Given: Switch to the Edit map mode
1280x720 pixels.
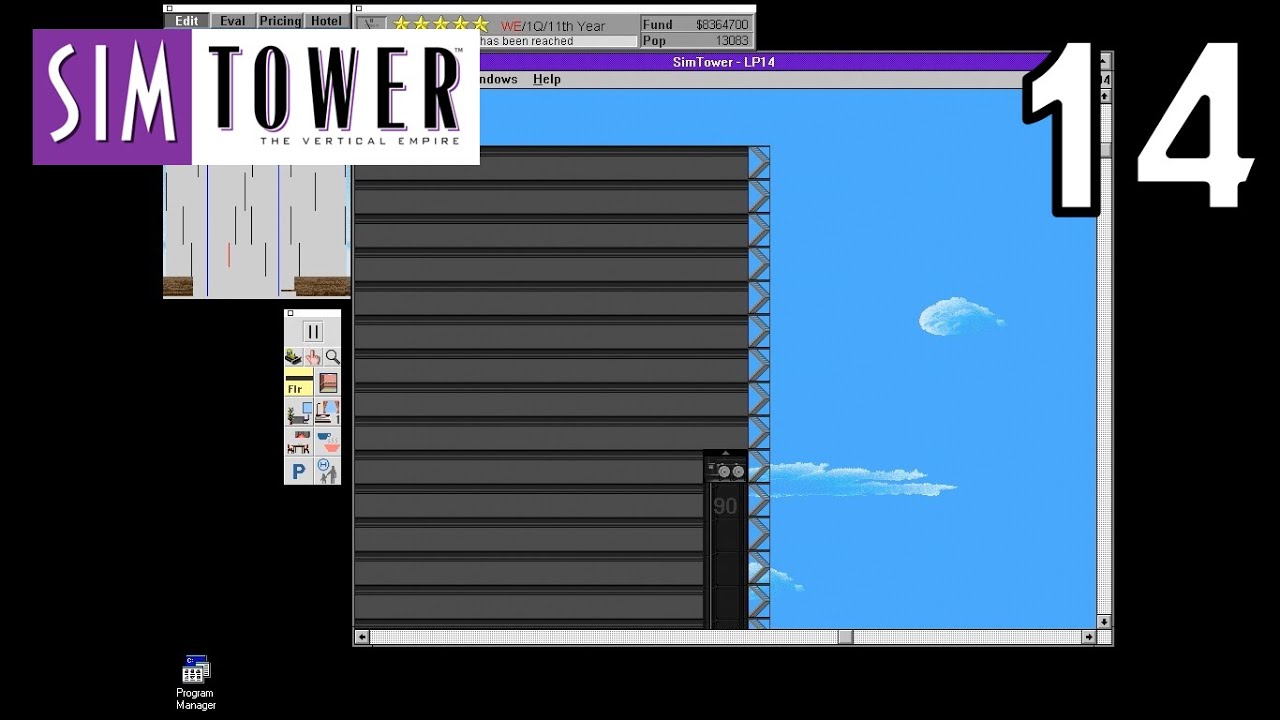Looking at the screenshot, I should pos(187,21).
